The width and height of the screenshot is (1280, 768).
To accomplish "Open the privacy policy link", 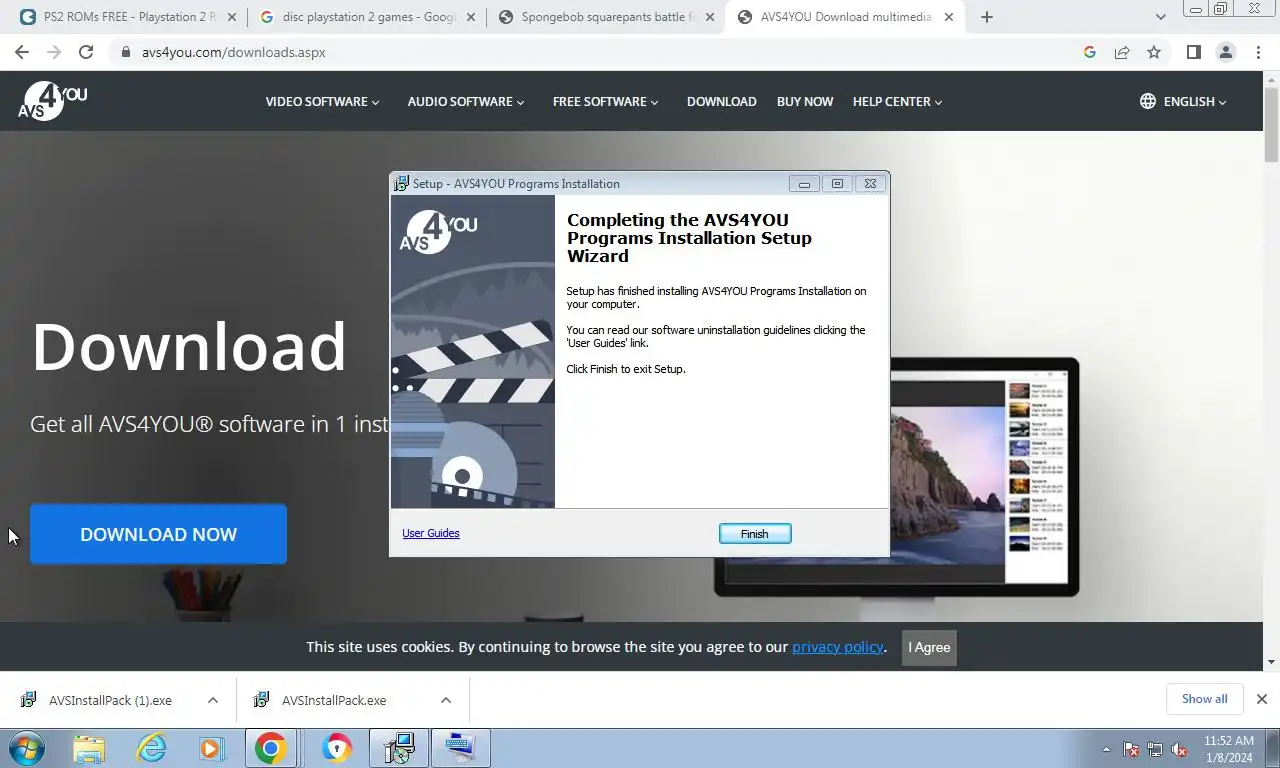I will click(838, 647).
